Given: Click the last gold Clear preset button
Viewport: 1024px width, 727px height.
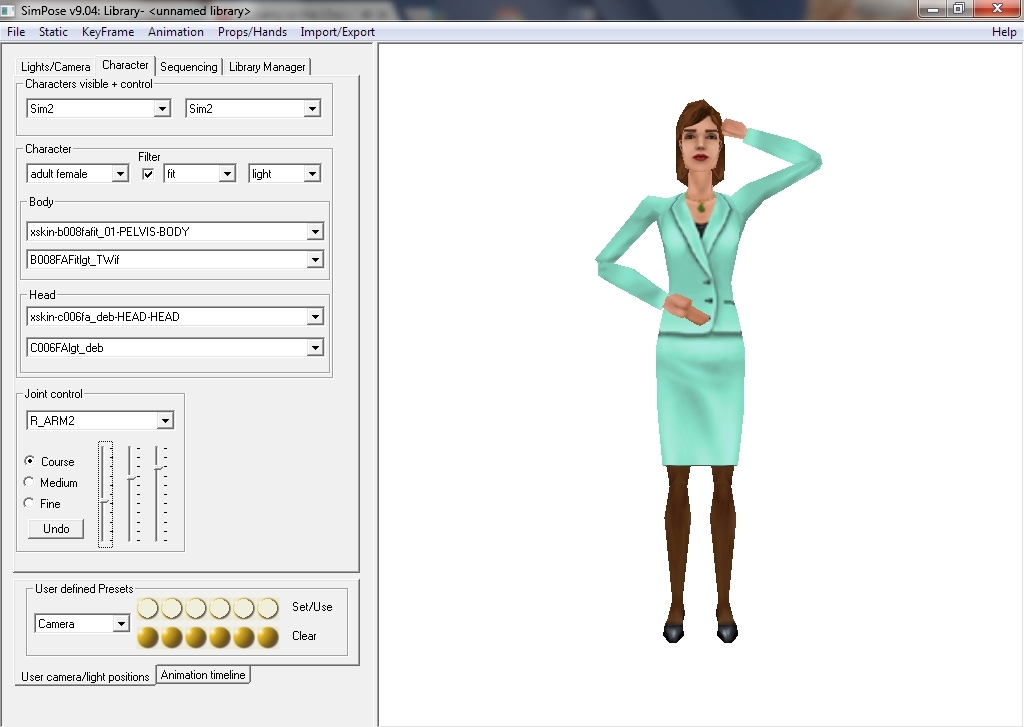Looking at the screenshot, I should (267, 637).
